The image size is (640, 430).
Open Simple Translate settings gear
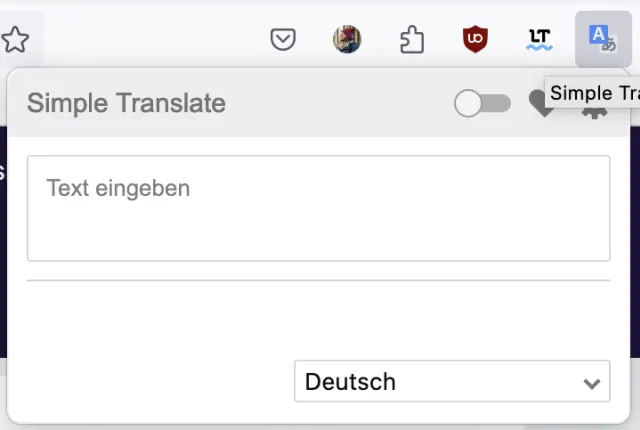595,110
